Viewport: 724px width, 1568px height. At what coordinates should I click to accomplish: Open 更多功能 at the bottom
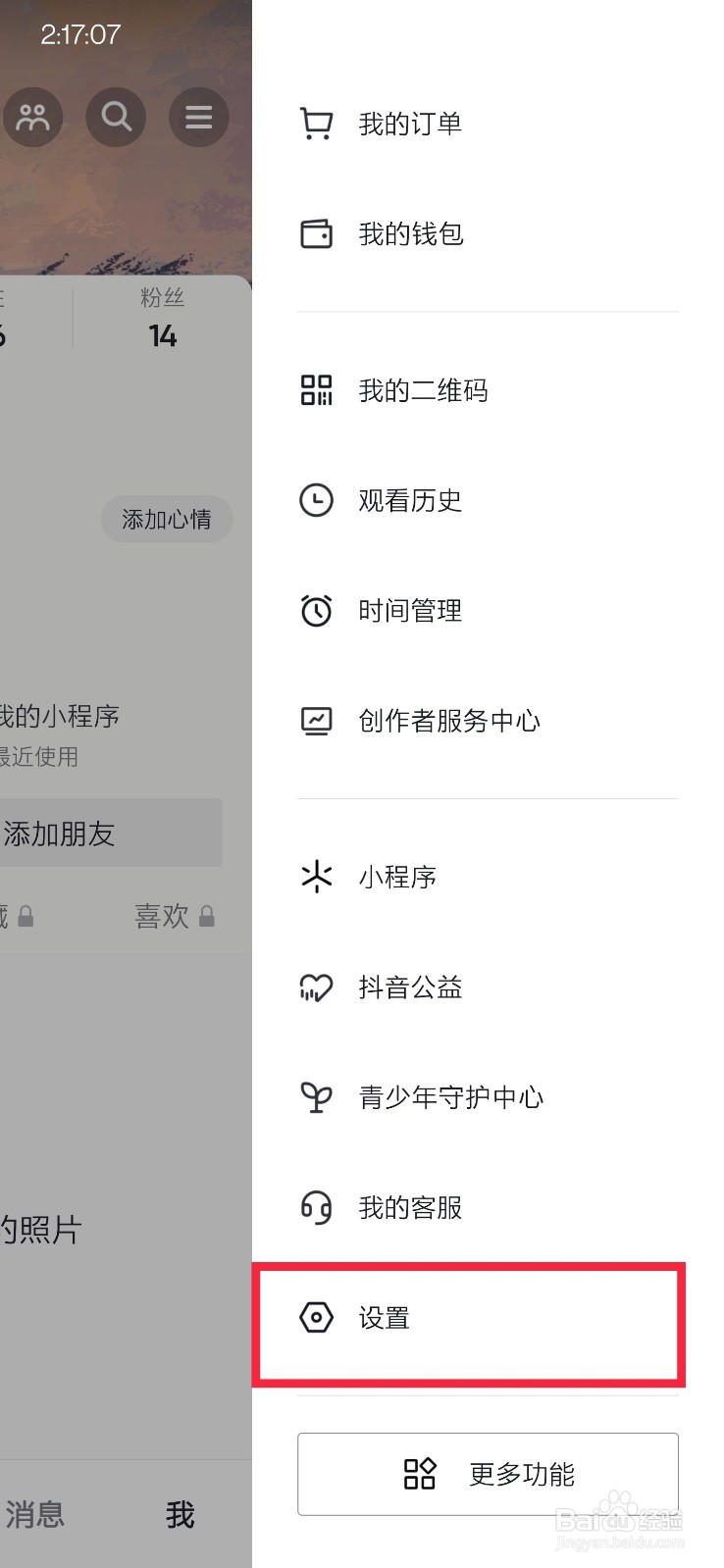487,1474
